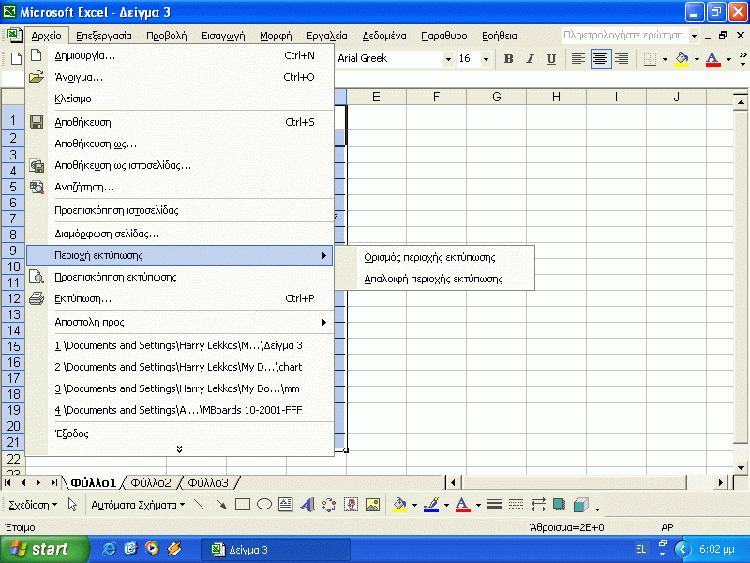
Task: Apply the red font color
Action: click(713, 59)
